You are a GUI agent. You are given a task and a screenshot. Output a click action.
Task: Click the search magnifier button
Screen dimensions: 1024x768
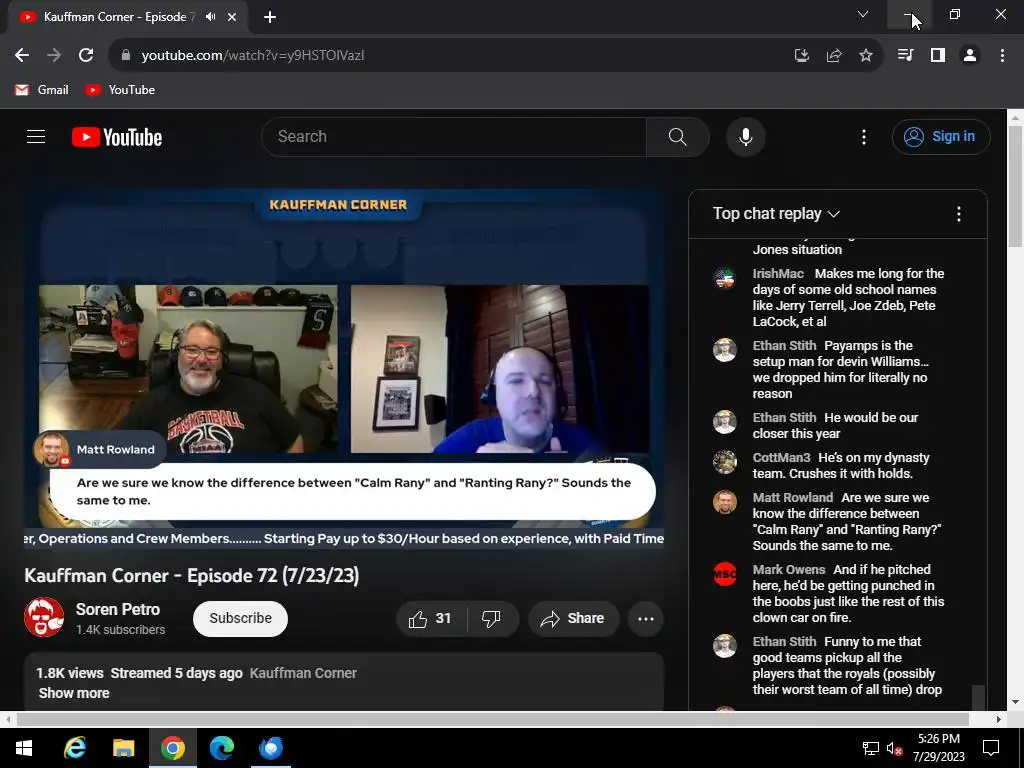tap(677, 136)
